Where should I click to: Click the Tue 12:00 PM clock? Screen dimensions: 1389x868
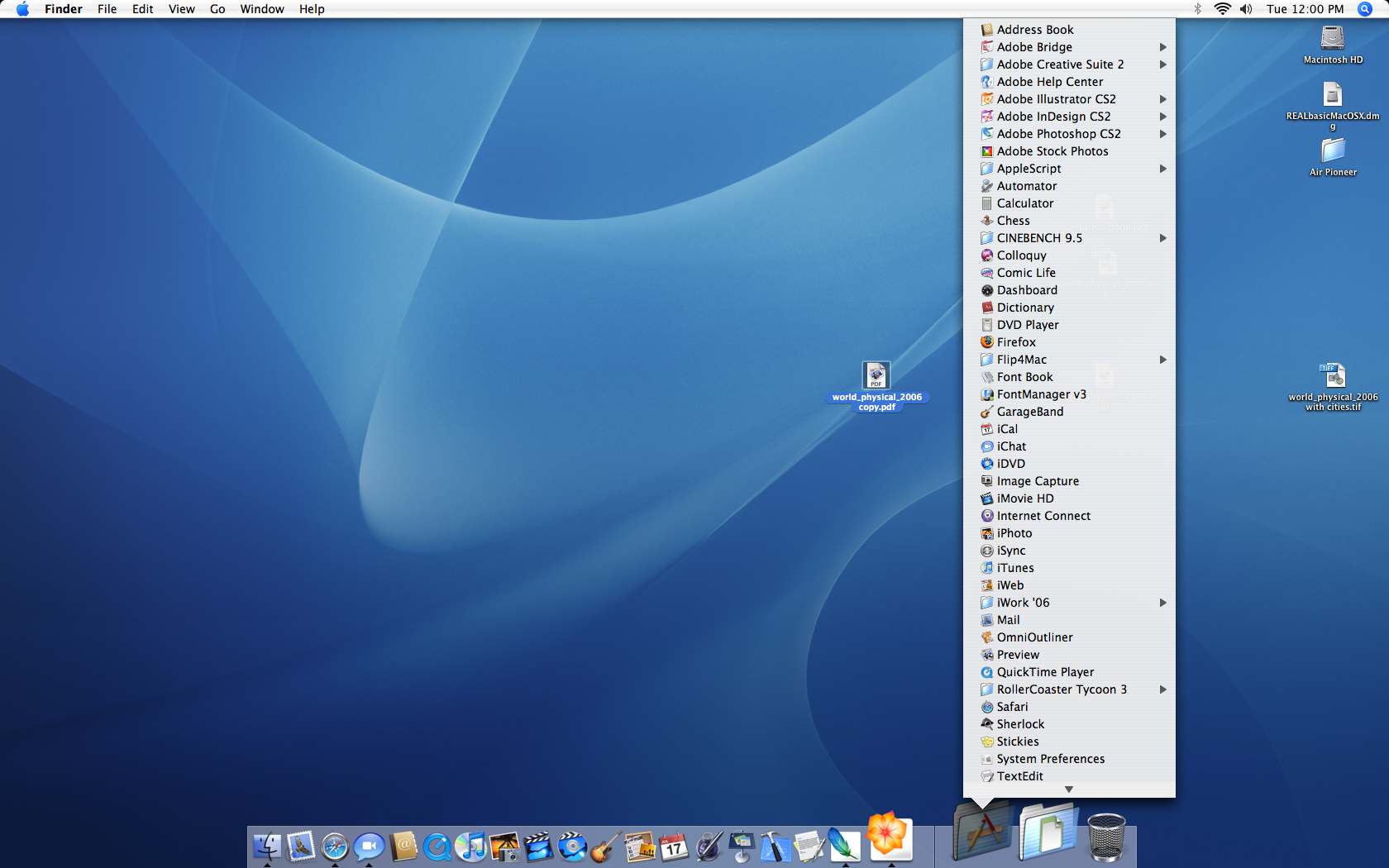coord(1305,9)
